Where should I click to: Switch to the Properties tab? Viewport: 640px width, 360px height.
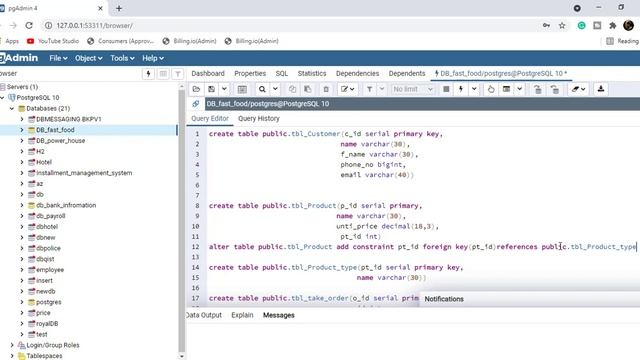250,73
